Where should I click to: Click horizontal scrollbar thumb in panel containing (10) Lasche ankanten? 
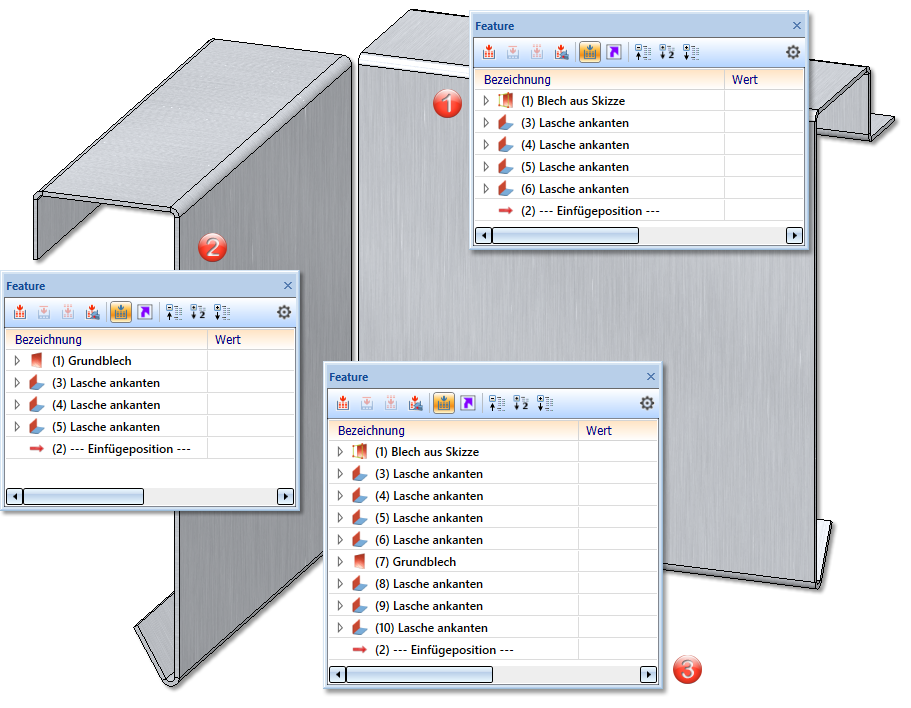coord(419,674)
